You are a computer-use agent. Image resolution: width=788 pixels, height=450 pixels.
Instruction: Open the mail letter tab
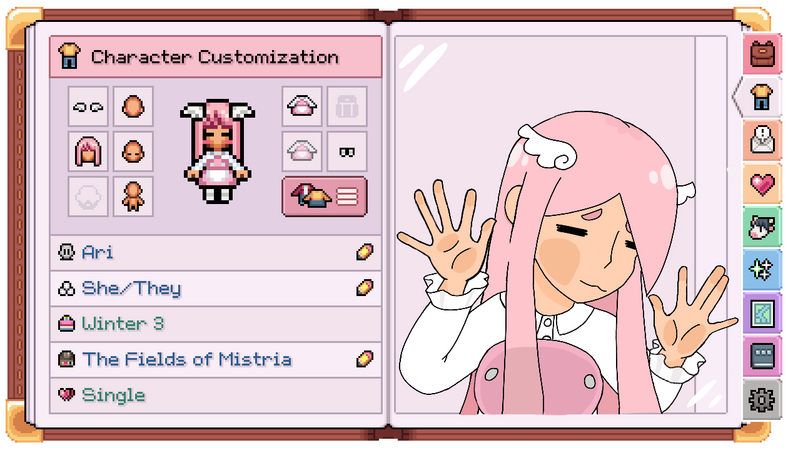[x=762, y=140]
